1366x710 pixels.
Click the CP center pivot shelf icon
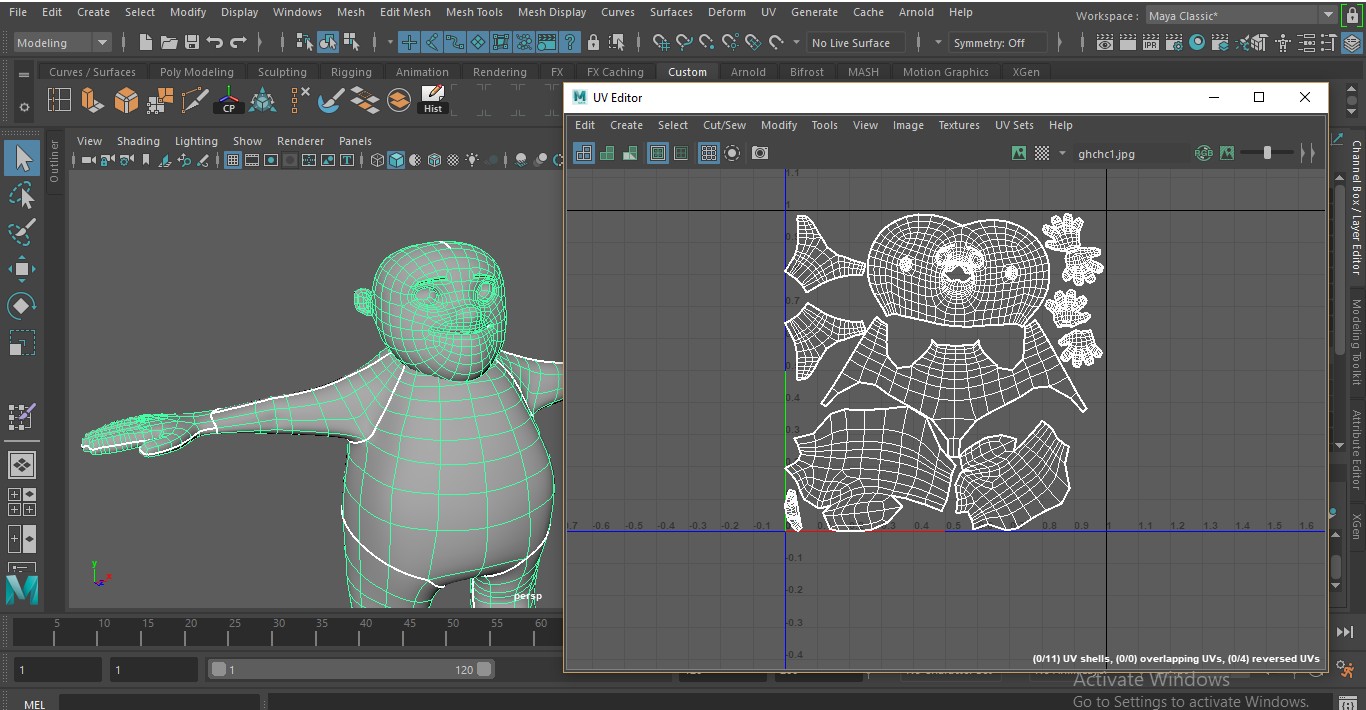[x=229, y=100]
